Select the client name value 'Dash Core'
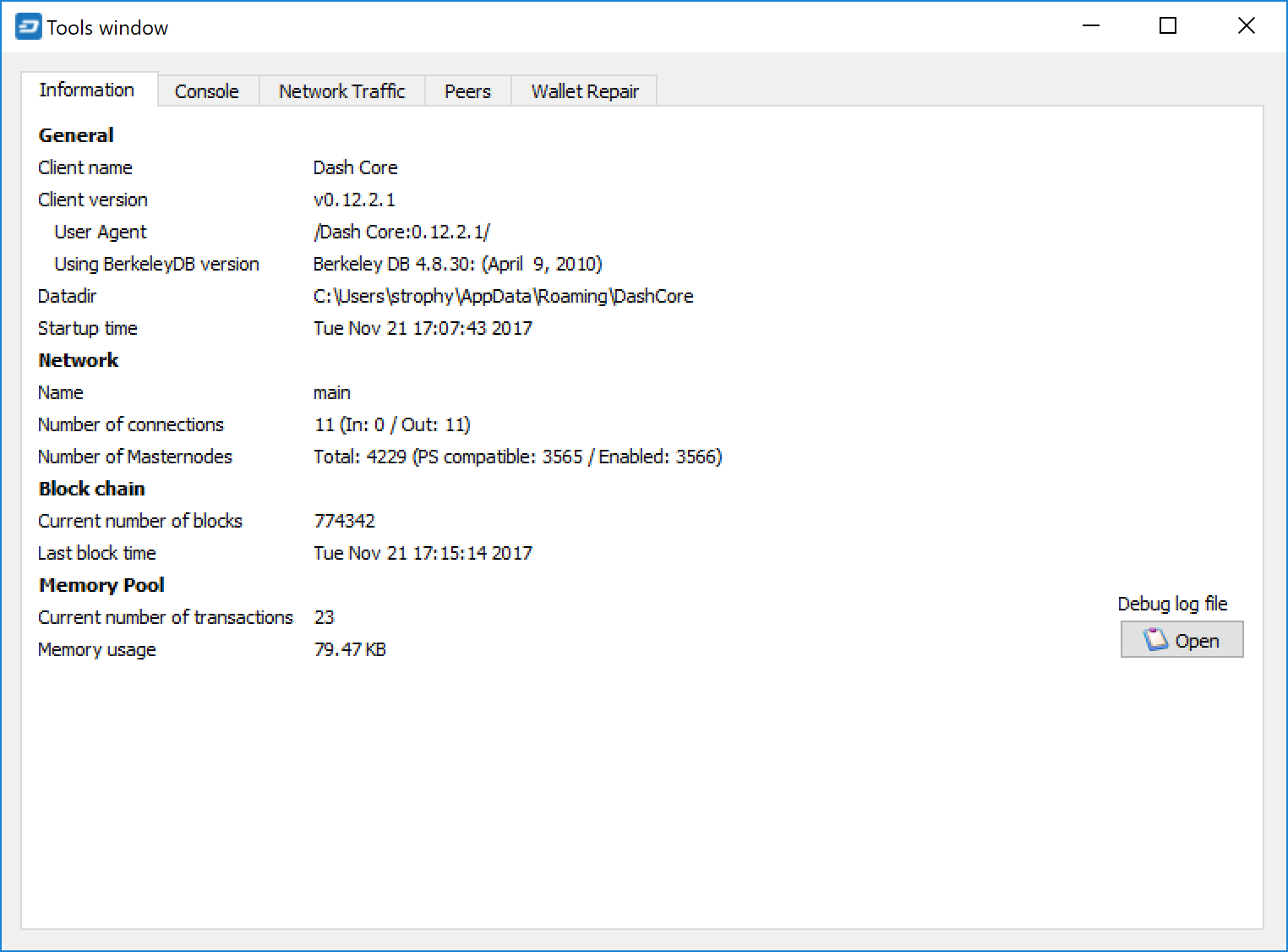 355,167
